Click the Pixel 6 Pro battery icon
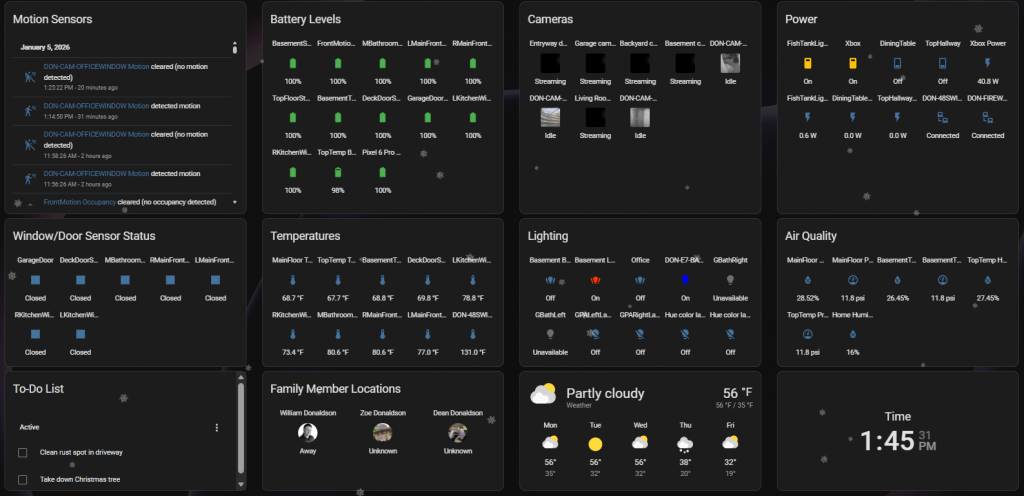1024x496 pixels. tap(382, 172)
